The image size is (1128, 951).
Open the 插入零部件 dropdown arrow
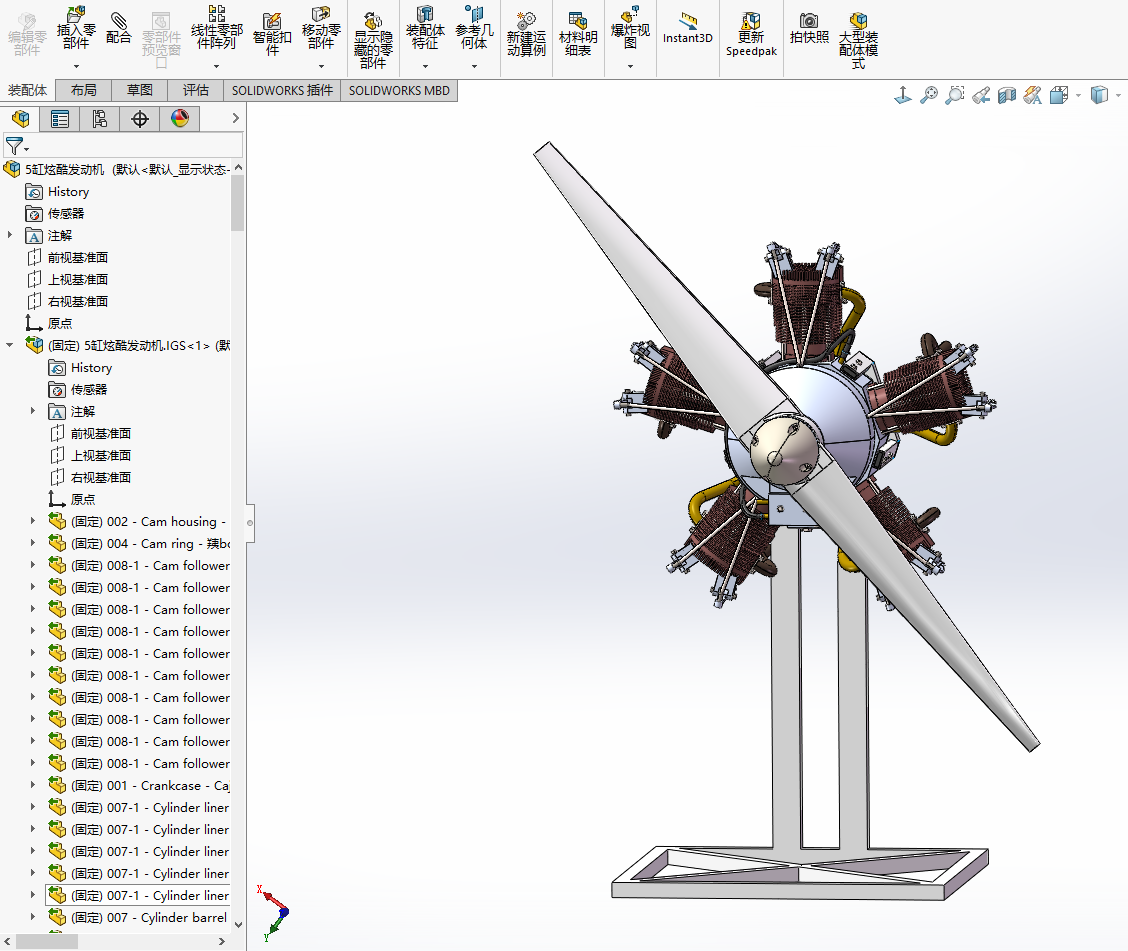[x=76, y=67]
